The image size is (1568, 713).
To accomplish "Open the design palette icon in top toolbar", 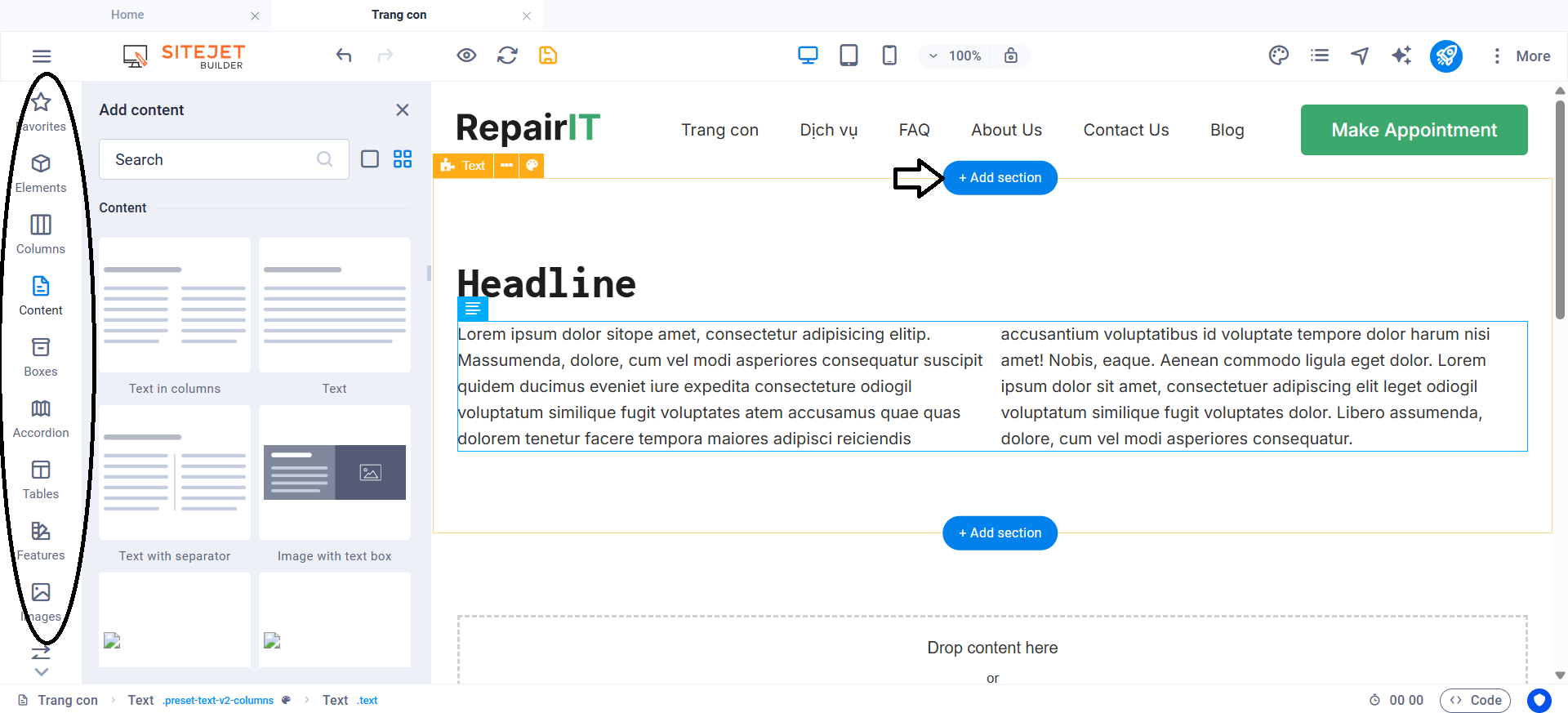I will pos(1278,56).
